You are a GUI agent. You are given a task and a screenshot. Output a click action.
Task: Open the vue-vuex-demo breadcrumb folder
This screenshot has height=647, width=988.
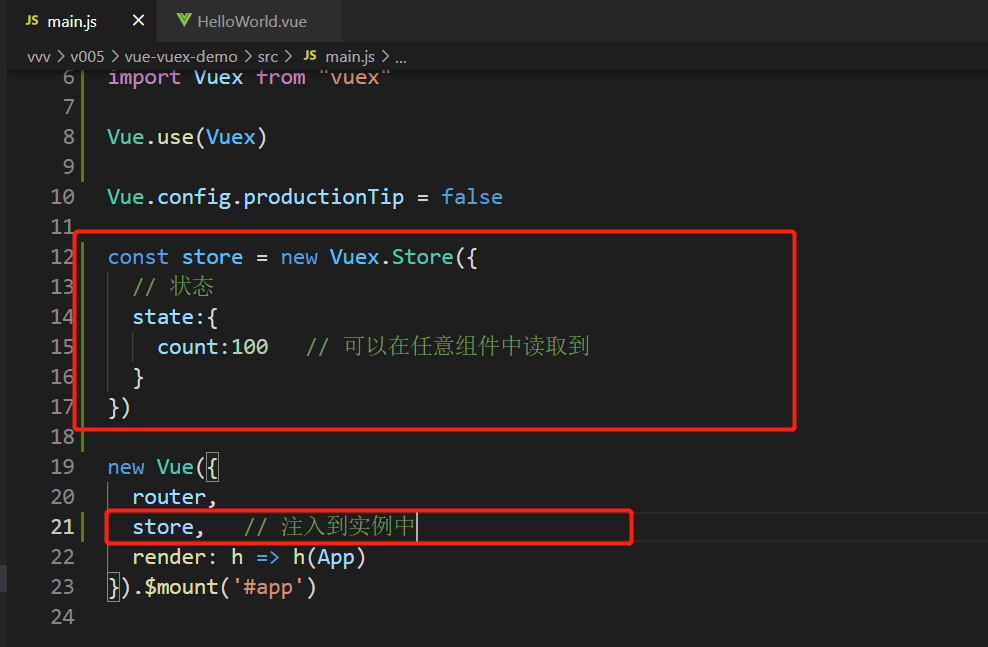(181, 57)
